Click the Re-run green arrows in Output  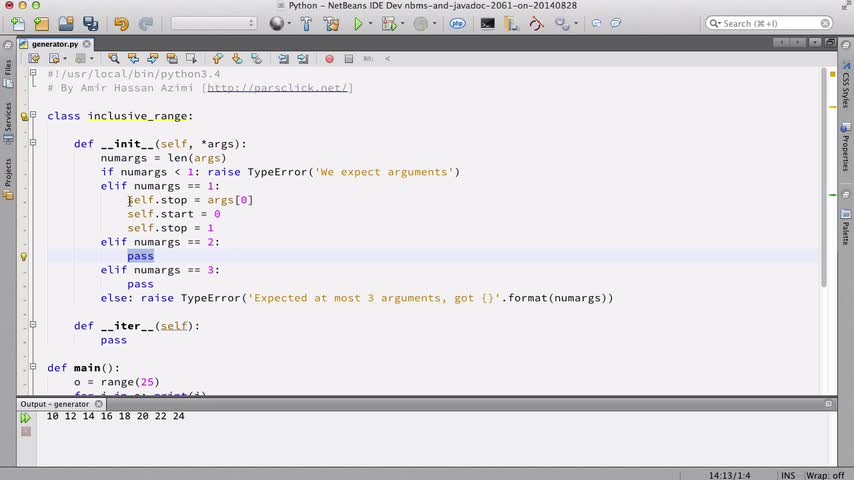[26, 418]
